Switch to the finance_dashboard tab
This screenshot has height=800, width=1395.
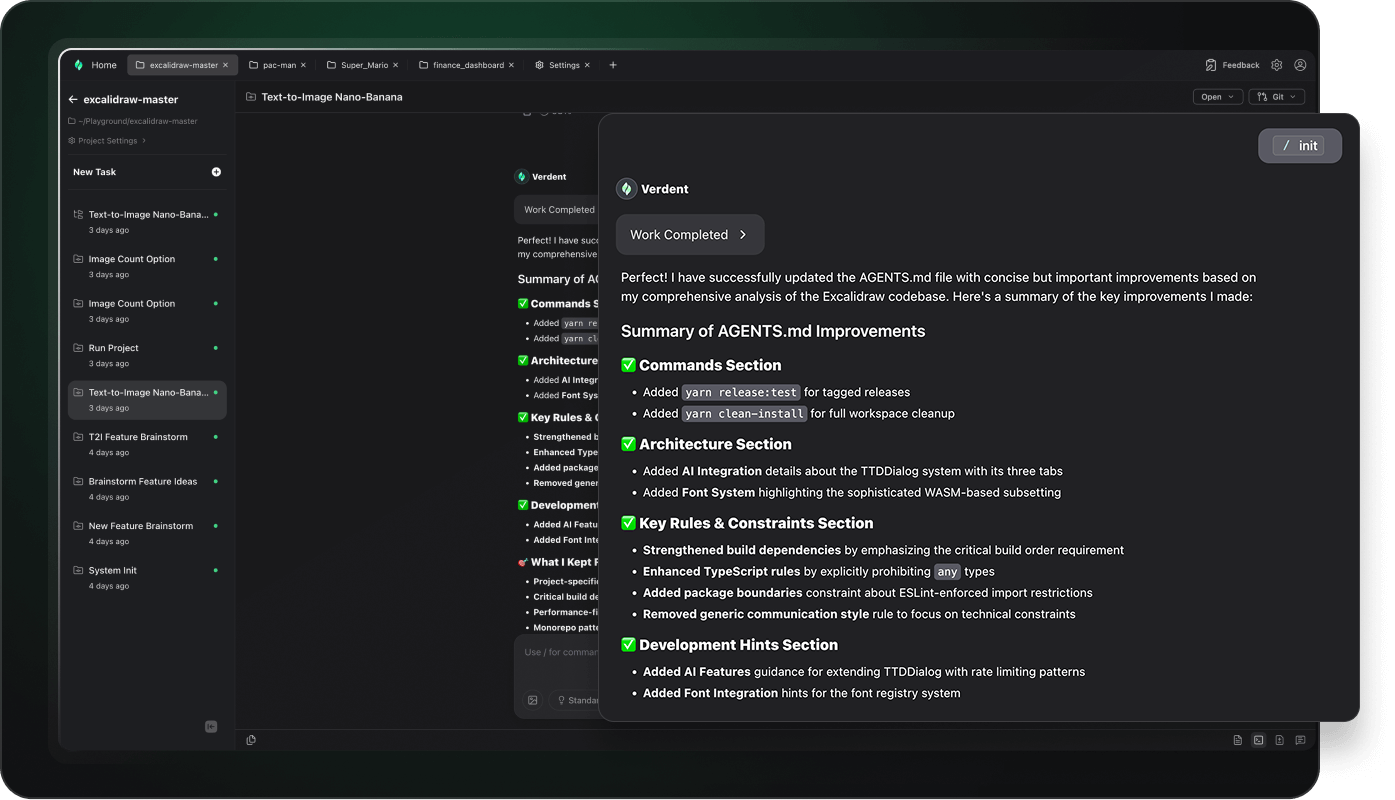(x=467, y=65)
